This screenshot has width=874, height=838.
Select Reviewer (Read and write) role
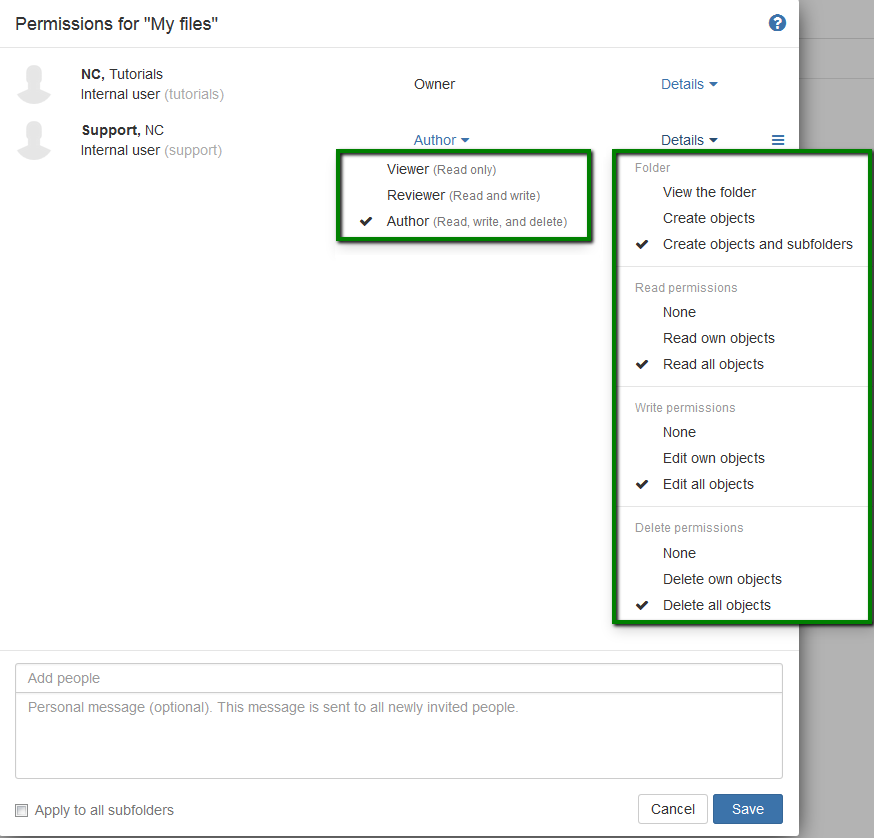pyautogui.click(x=464, y=195)
